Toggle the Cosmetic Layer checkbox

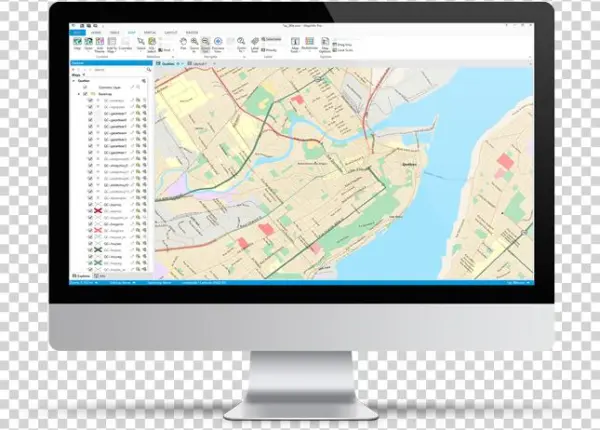85,87
